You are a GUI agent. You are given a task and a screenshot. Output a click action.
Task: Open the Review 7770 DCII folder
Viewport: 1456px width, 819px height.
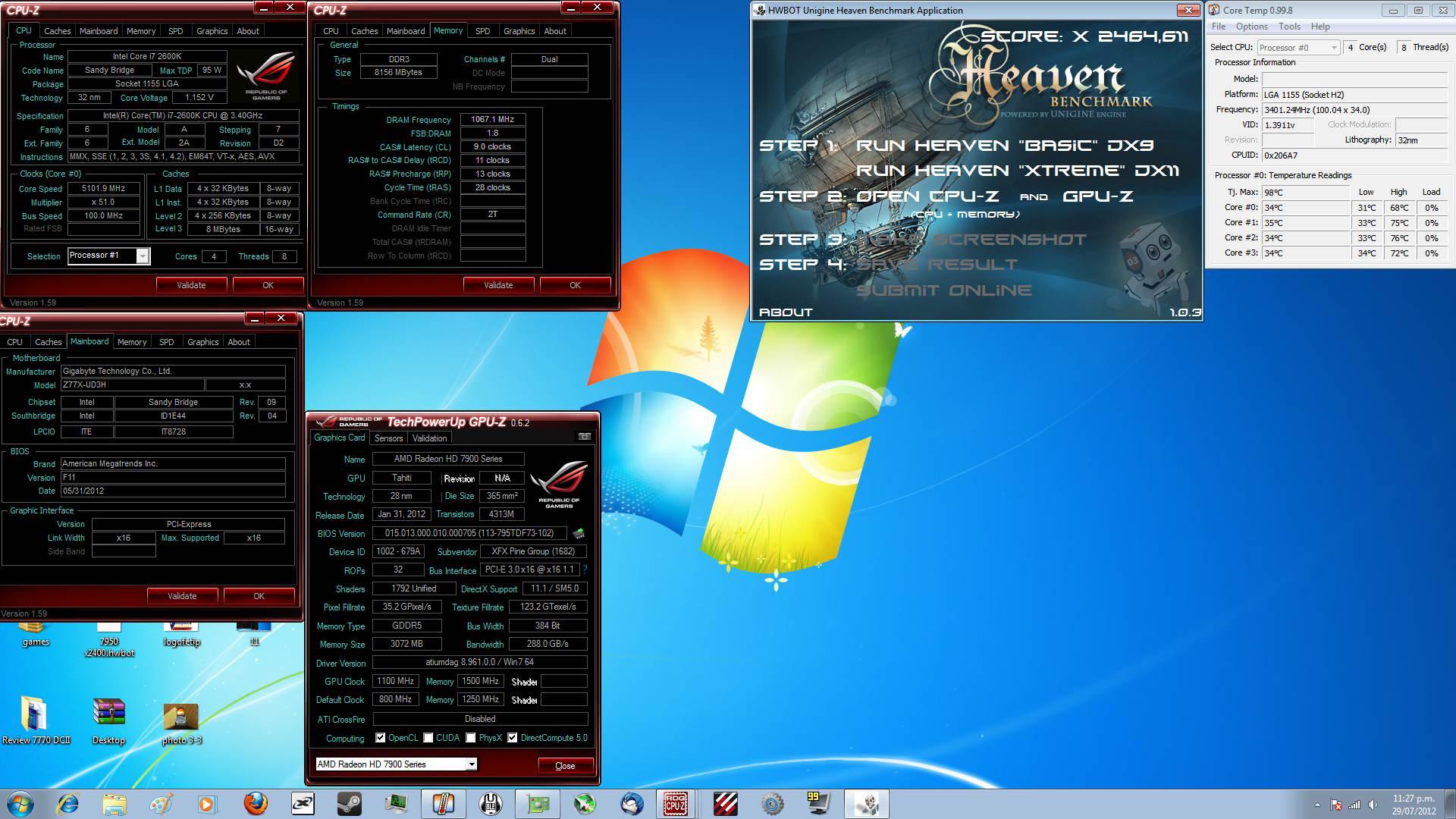[x=36, y=720]
